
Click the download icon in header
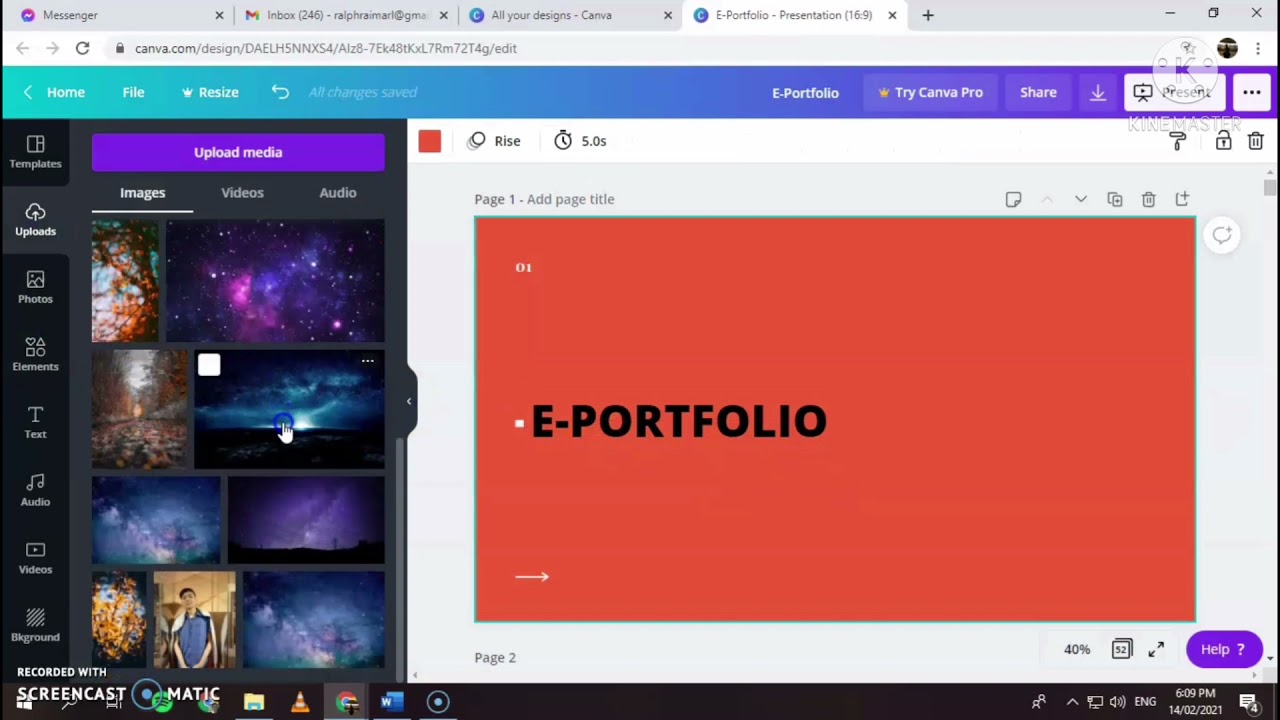(1097, 92)
